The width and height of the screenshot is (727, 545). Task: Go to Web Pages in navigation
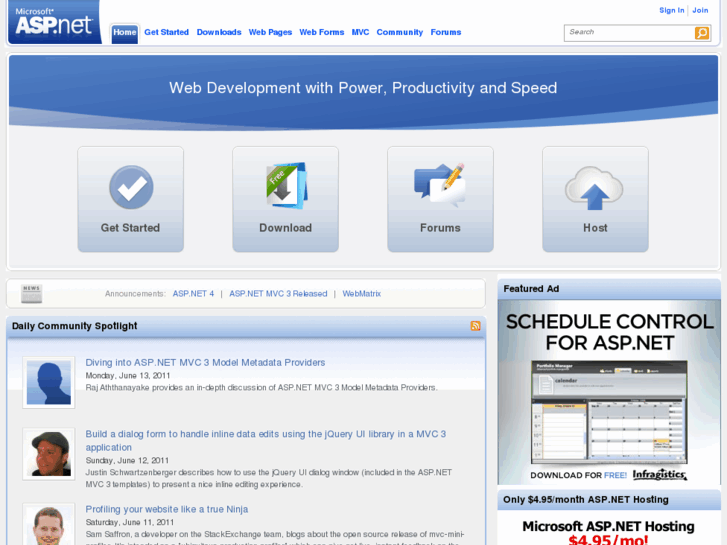[x=270, y=32]
